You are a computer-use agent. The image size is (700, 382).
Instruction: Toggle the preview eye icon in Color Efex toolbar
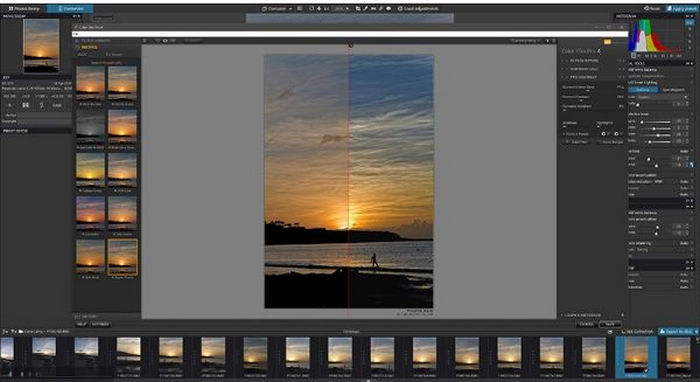(165, 41)
